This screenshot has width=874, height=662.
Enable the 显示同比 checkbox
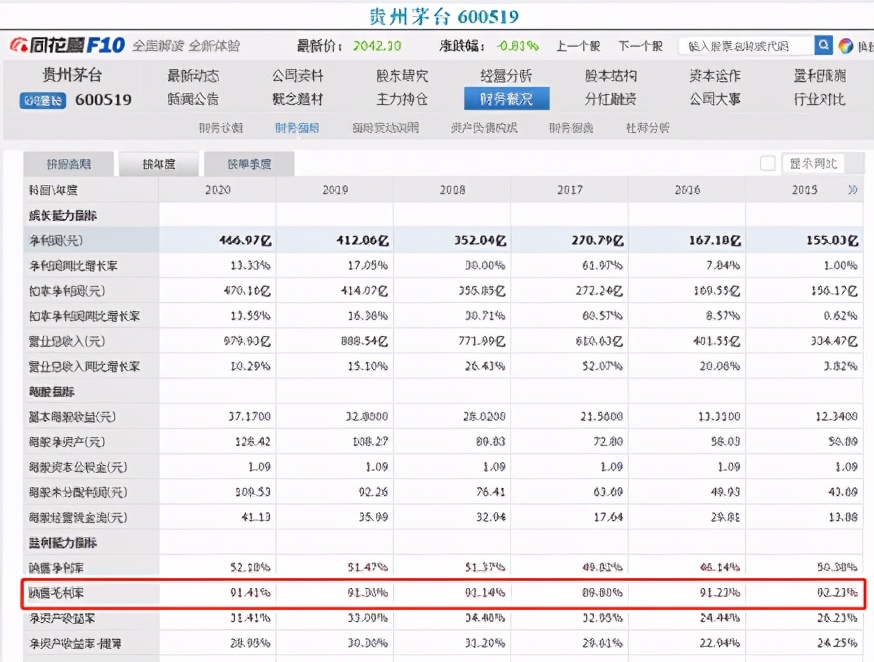[x=767, y=163]
